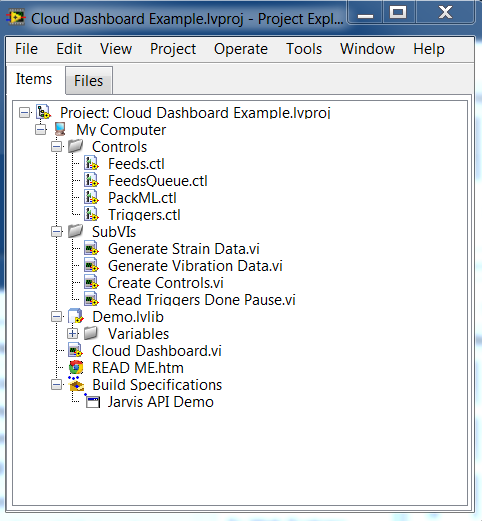Click the Feeds.ctl control file icon

pos(91,163)
